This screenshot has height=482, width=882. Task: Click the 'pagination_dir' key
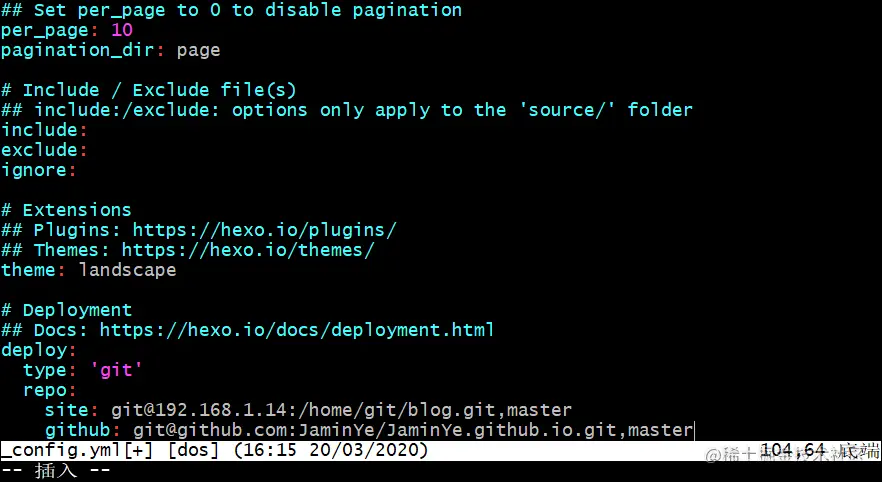[x=78, y=51]
